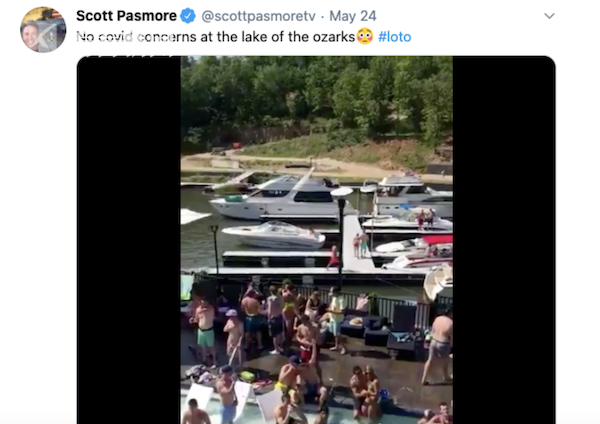Click the blue verified badge
The image size is (600, 424).
[x=188, y=16]
